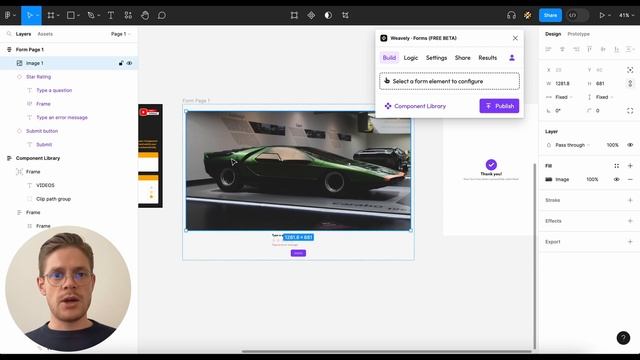640x360 pixels.
Task: Start audio conversation with headphones icon
Action: click(511, 16)
